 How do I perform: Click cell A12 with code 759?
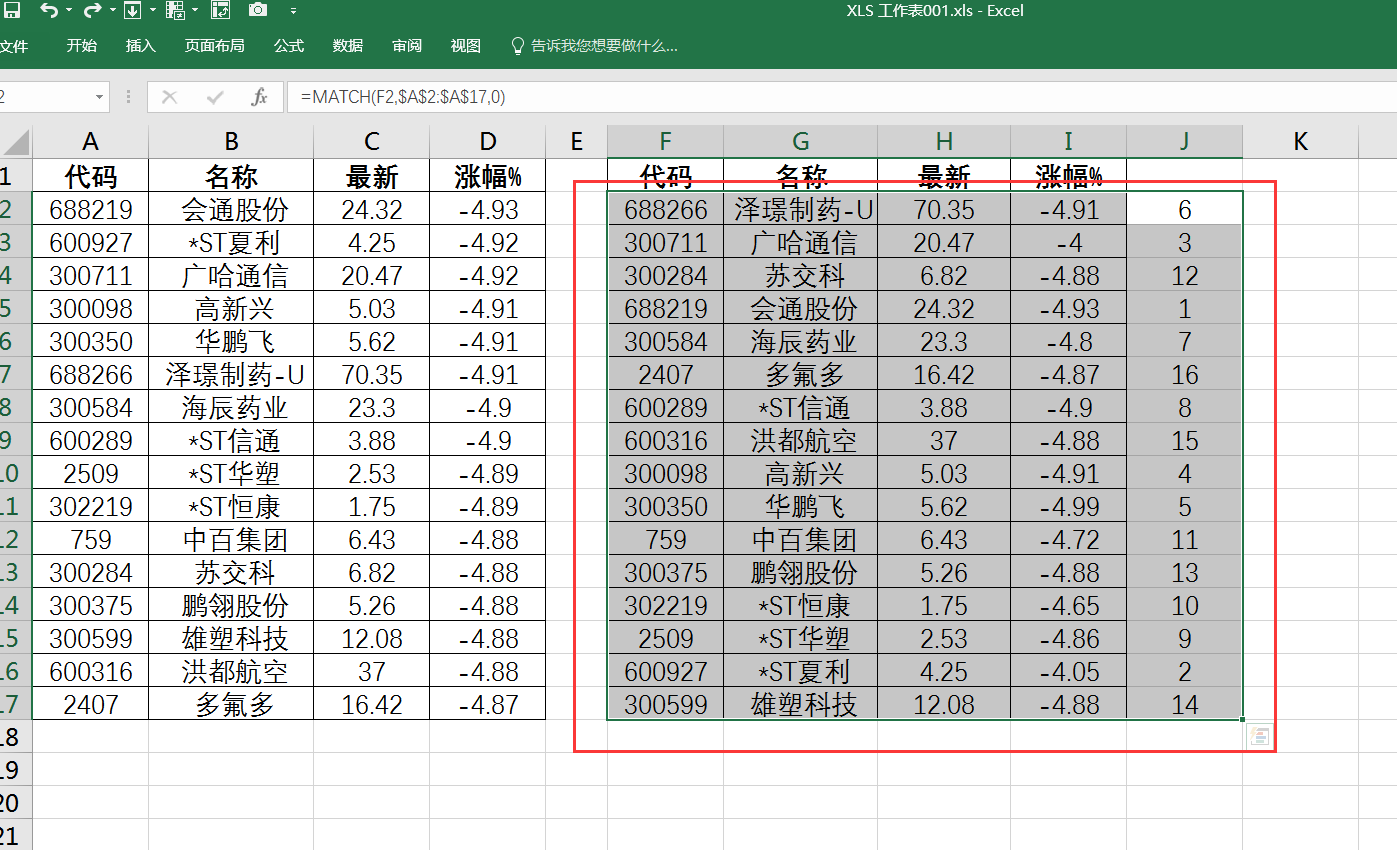point(91,539)
